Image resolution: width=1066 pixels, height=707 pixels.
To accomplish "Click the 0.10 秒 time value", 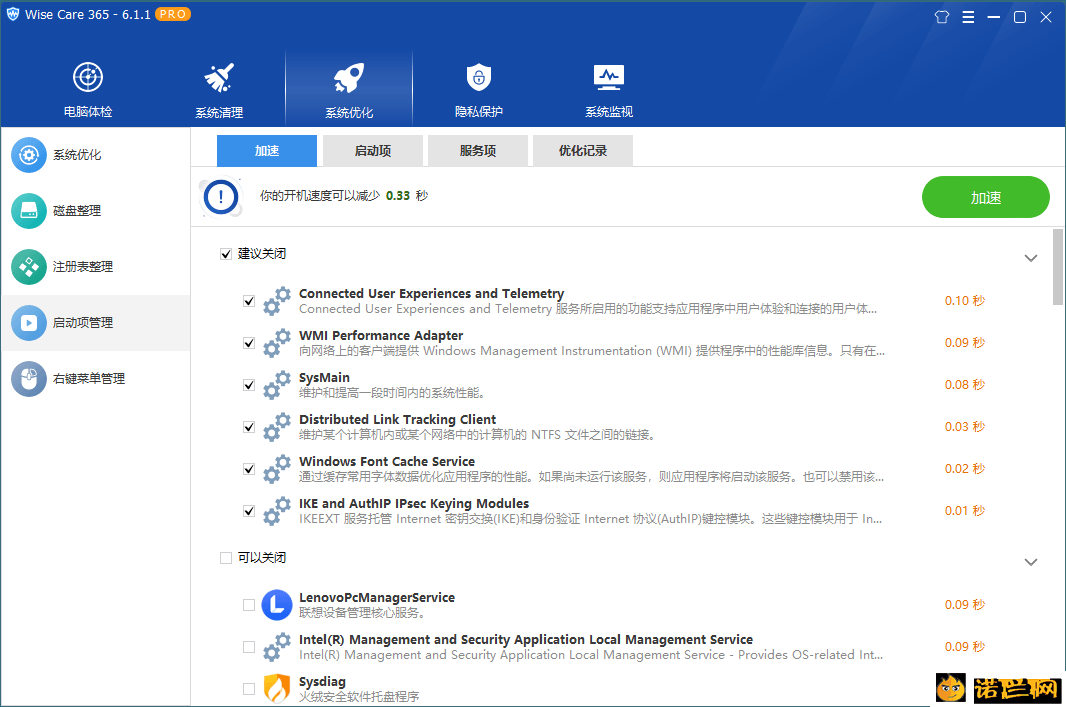I will pyautogui.click(x=965, y=300).
